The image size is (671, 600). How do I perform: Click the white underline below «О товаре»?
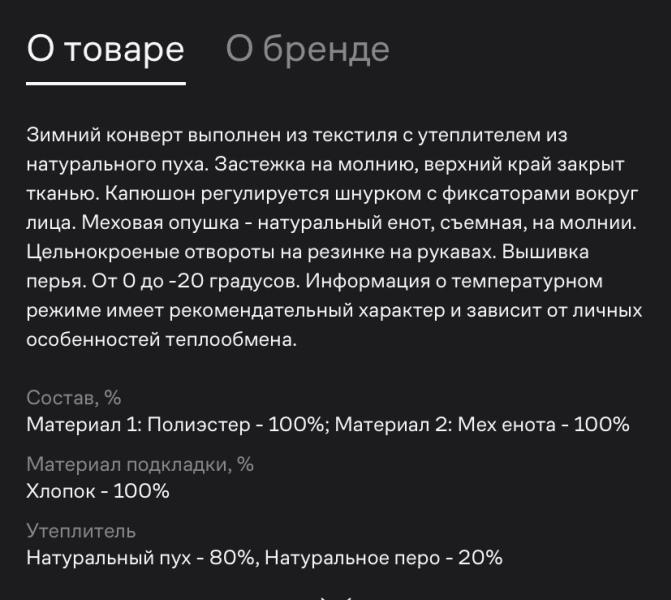[x=105, y=83]
